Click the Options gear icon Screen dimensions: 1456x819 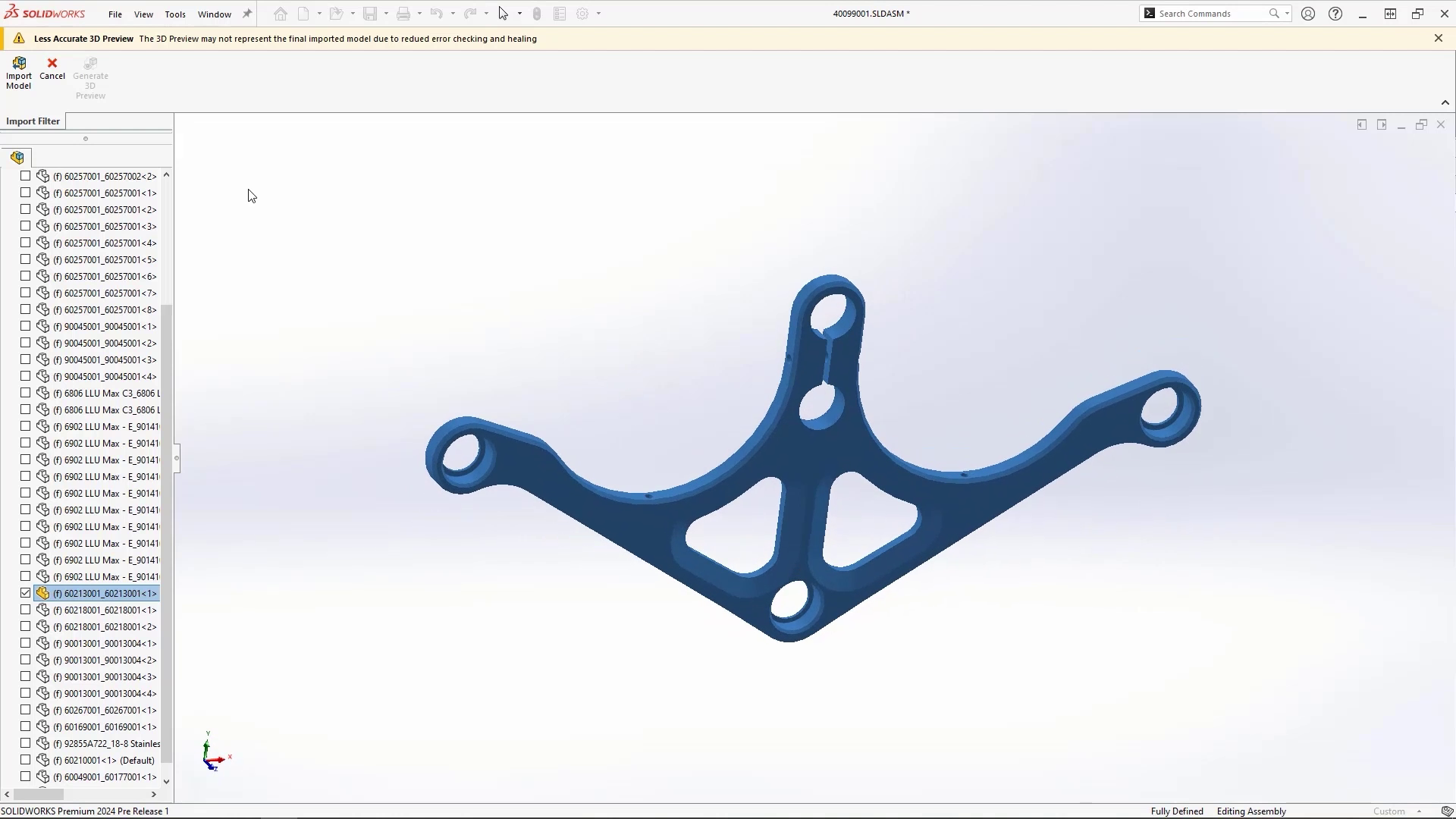[x=582, y=13]
